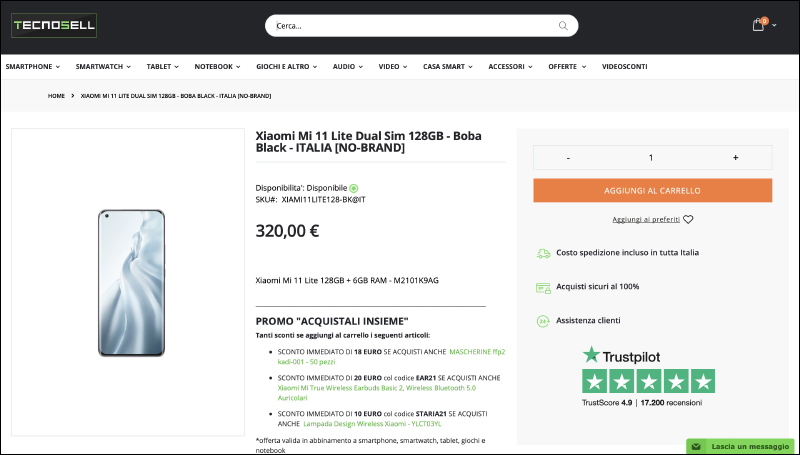Click the search magnifier icon

[563, 26]
